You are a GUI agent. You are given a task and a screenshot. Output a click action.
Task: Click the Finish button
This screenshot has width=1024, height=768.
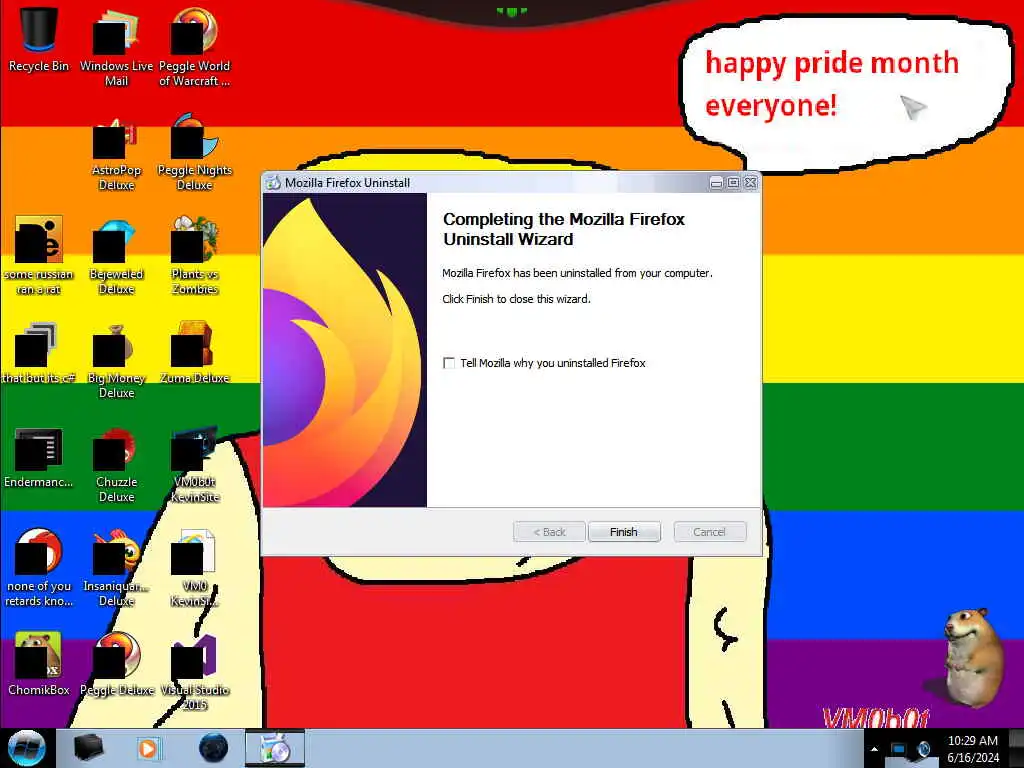624,532
